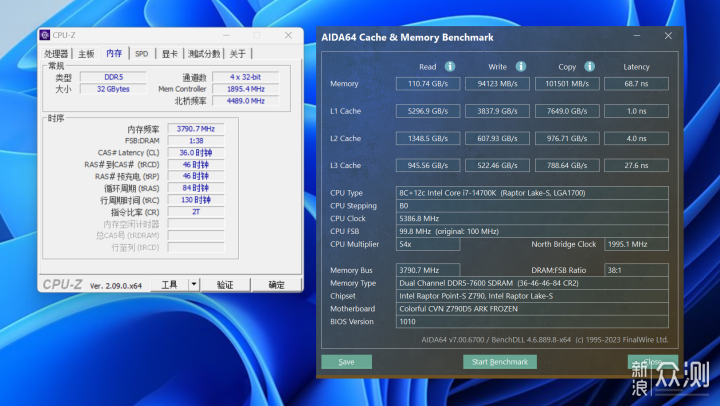
Task: Click the CPU Multiplier field 54x
Action: point(428,244)
